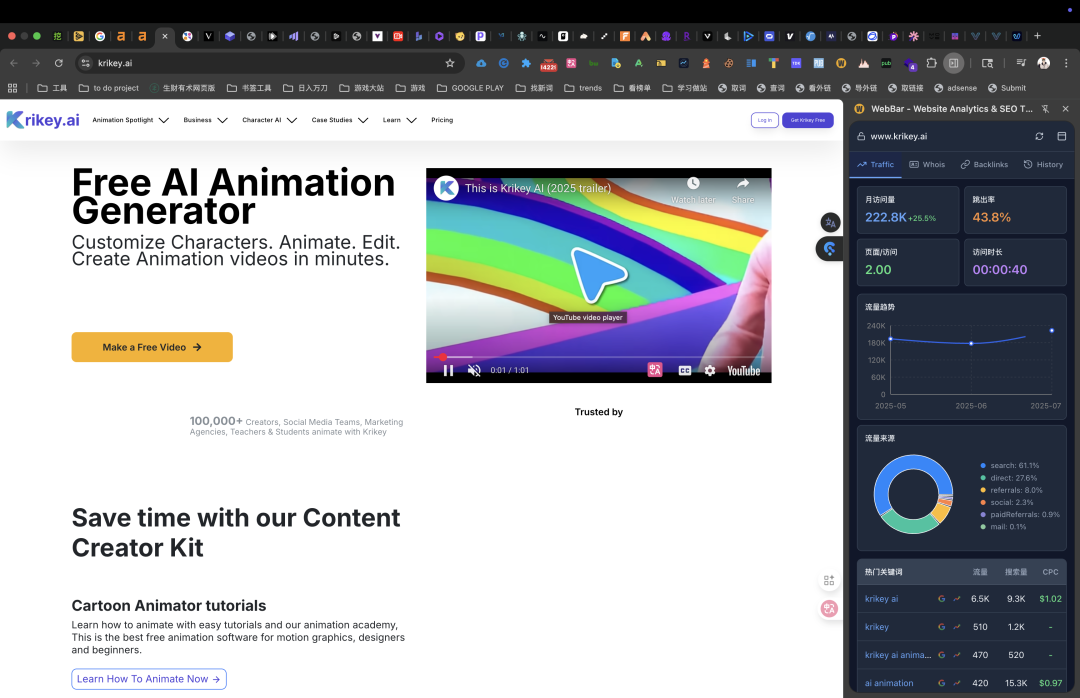
Task: Close the WebBar side panel
Action: tap(1066, 109)
